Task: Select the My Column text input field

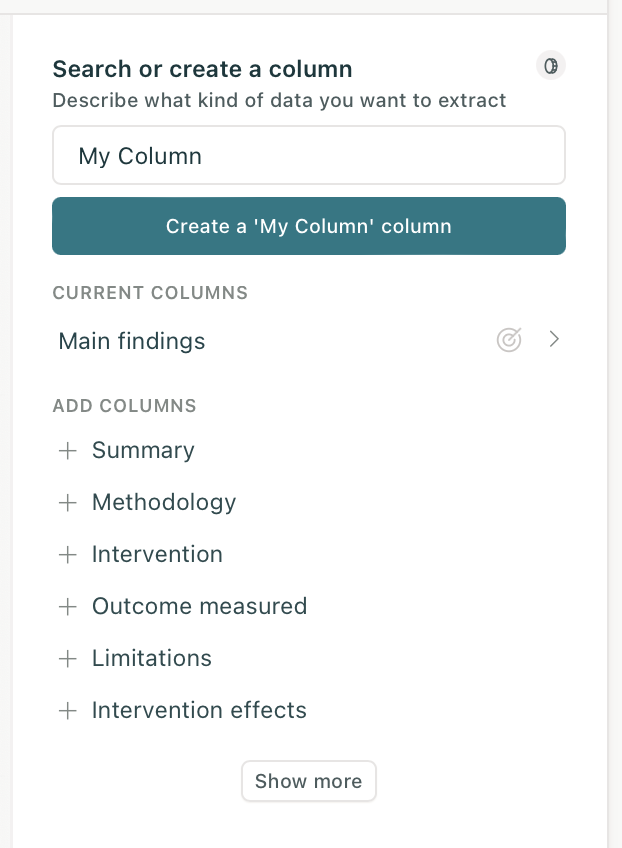Action: [308, 155]
